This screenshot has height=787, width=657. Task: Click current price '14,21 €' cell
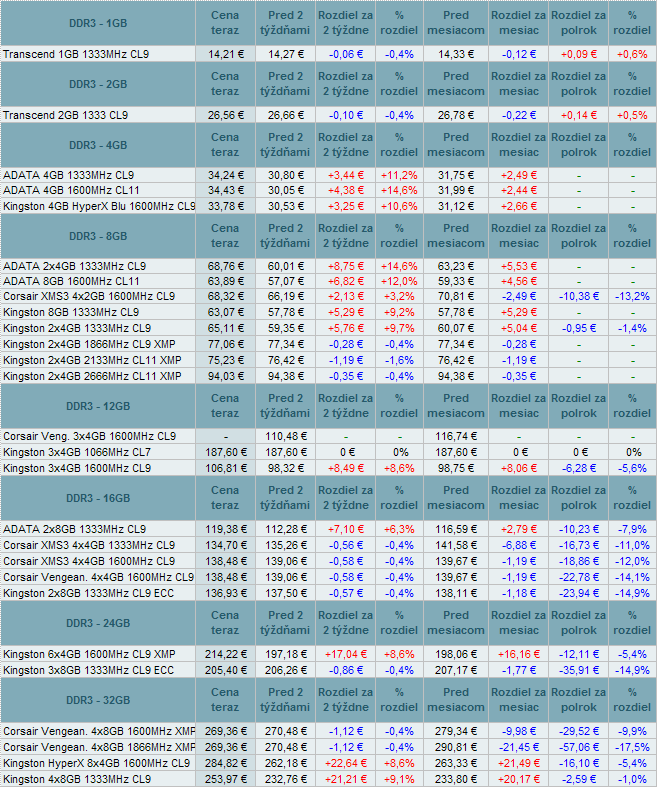pos(225,54)
